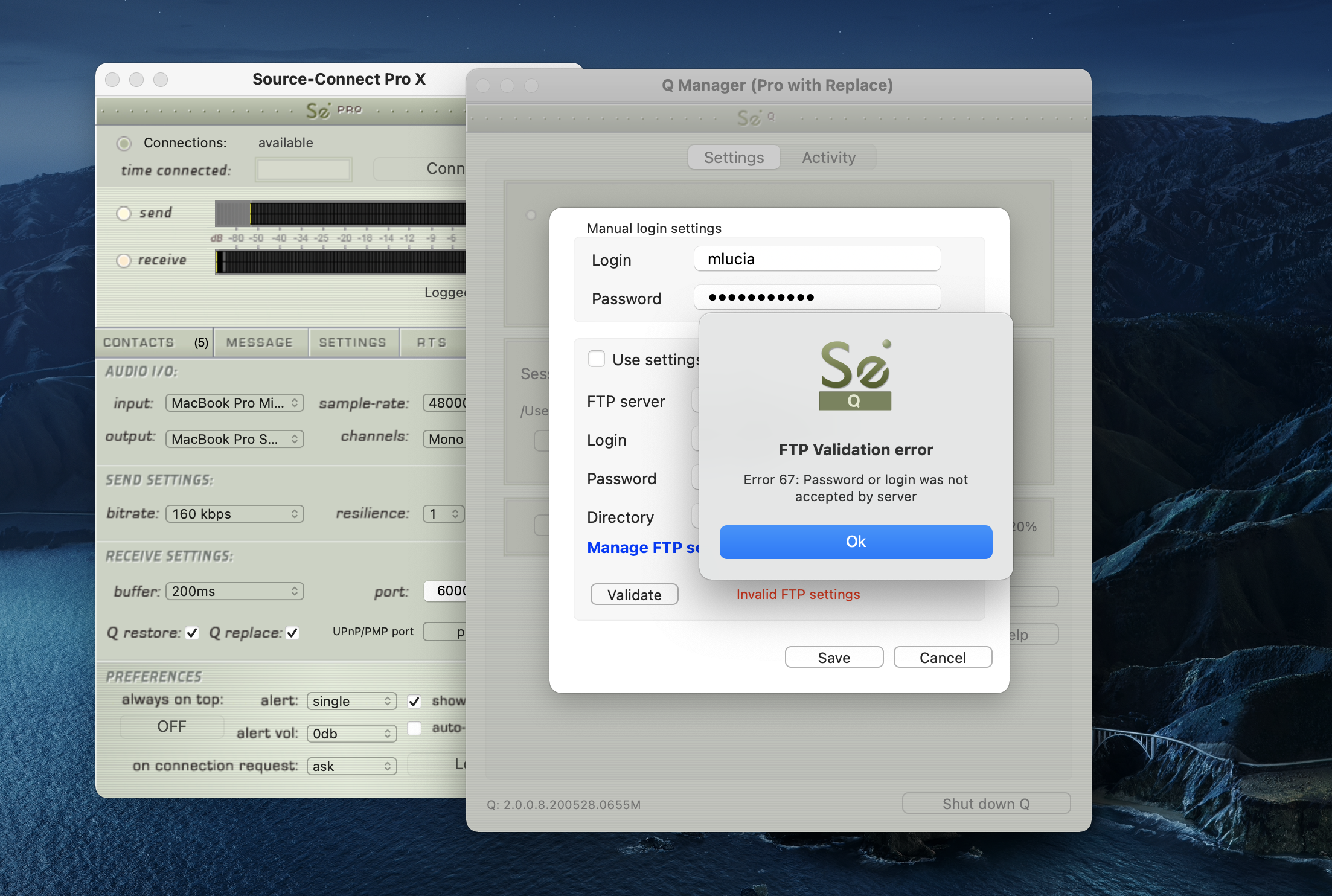Click the Connections status indicator light
Viewport: 1332px width, 896px height.
click(124, 143)
